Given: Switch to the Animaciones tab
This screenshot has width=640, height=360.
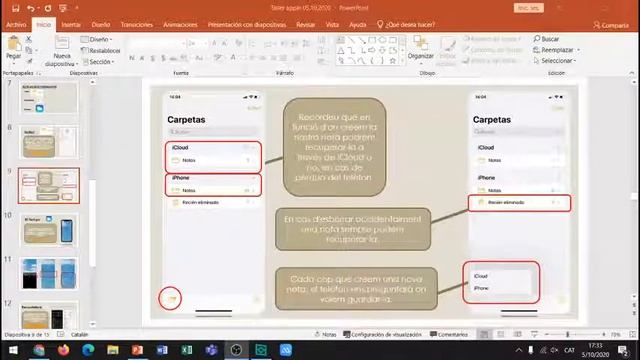Looking at the screenshot, I should pos(180,24).
